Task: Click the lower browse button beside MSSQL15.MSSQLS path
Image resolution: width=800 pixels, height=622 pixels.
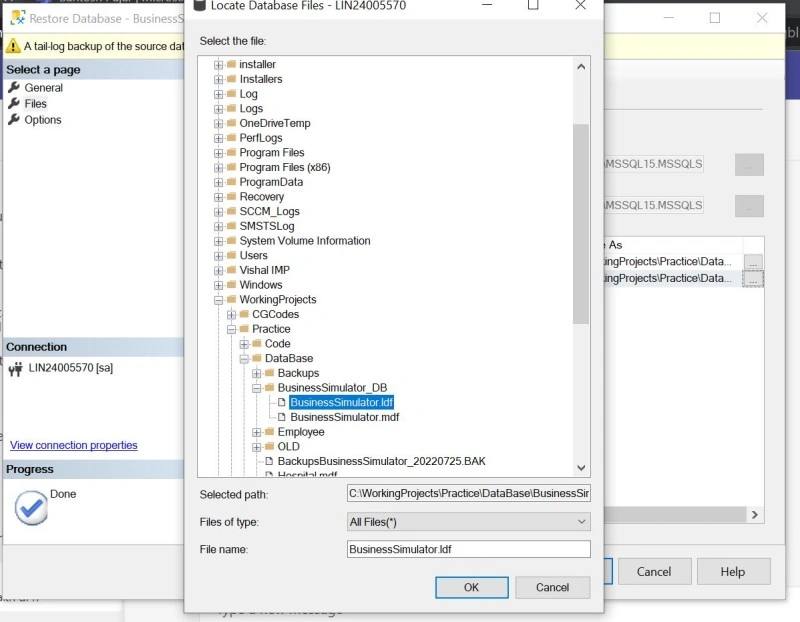Action: click(749, 206)
